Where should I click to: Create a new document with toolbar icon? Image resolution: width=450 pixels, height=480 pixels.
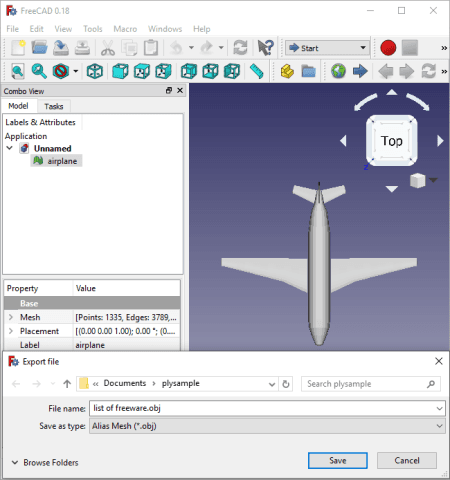(18, 48)
